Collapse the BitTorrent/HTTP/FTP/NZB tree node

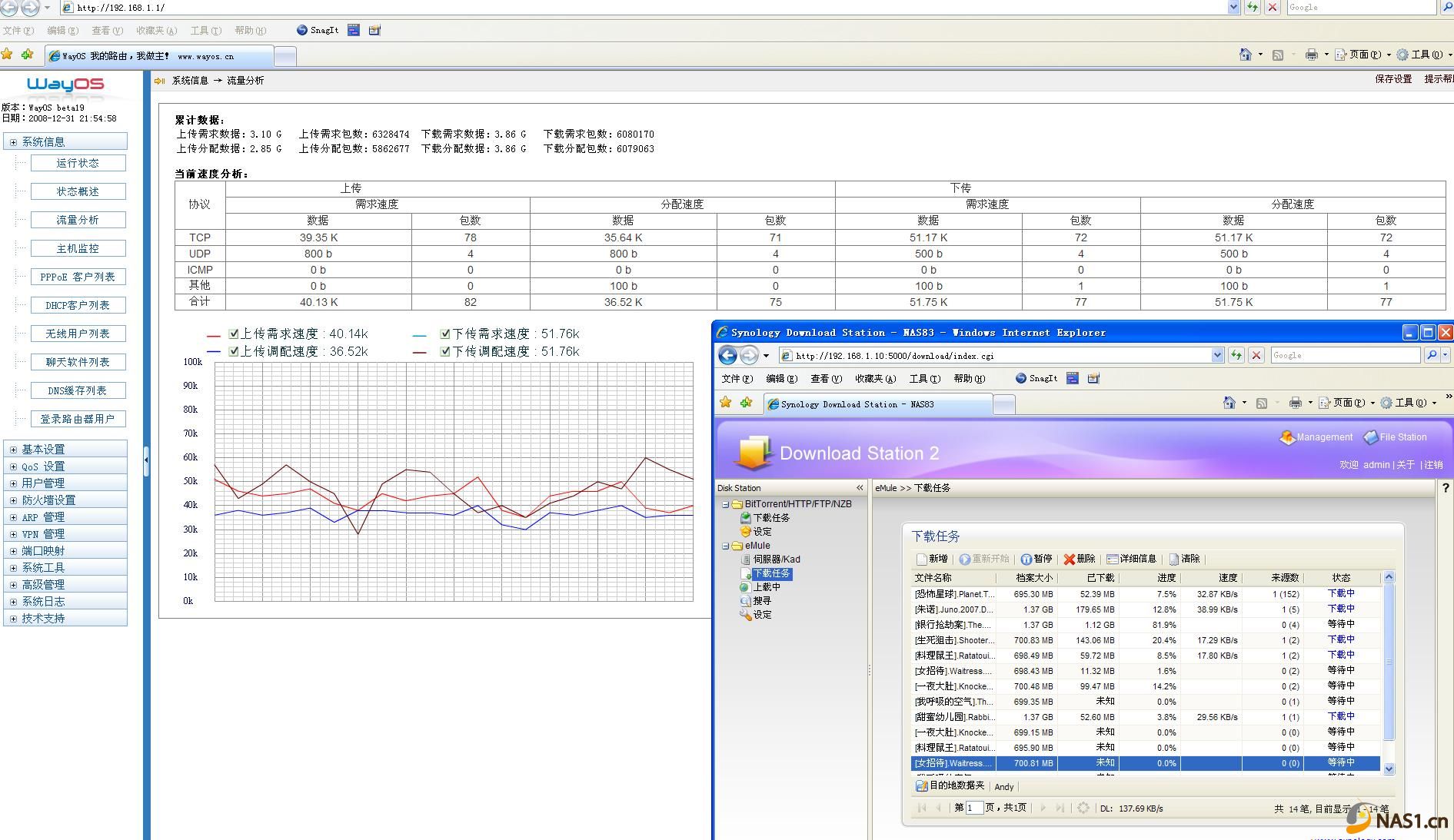tap(725, 504)
